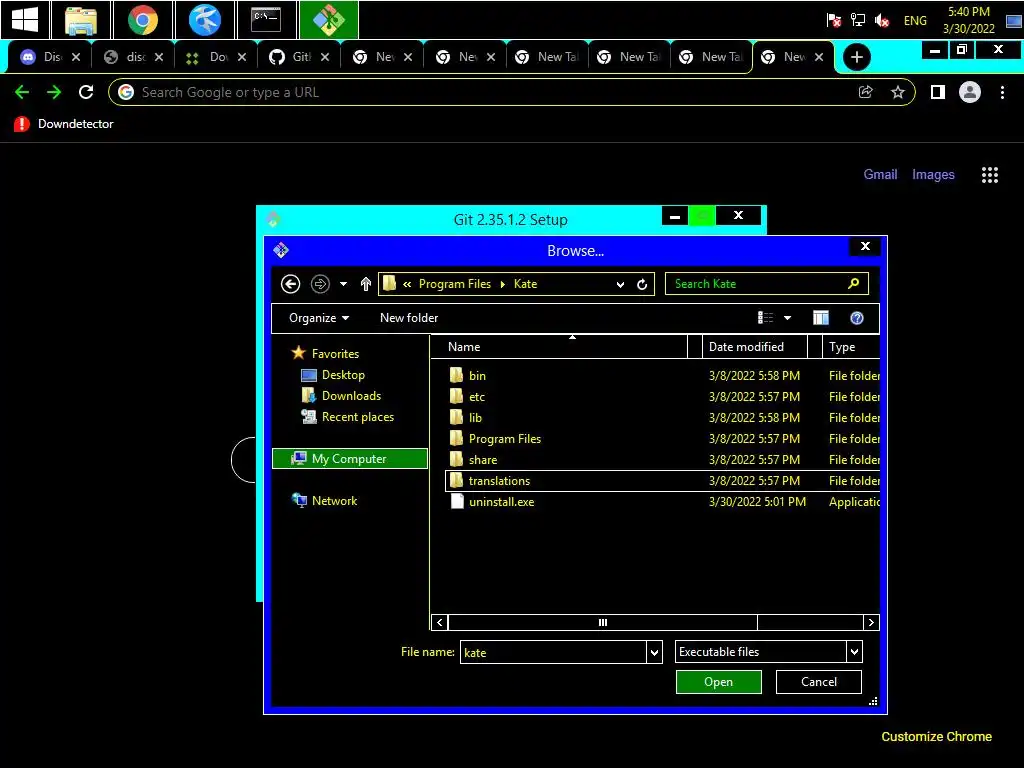Expand the File name dropdown arrow
Image resolution: width=1024 pixels, height=768 pixels.
coord(654,652)
